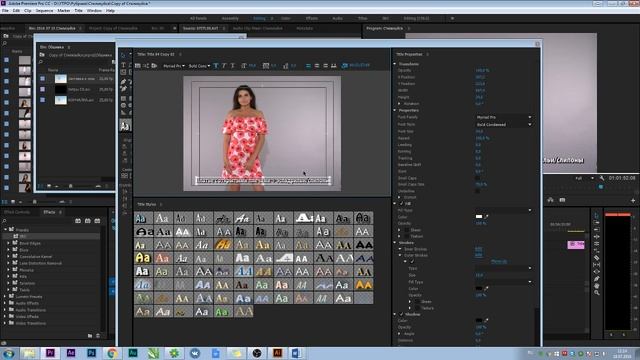Select the Titler Selection arrow tool

tap(124, 55)
